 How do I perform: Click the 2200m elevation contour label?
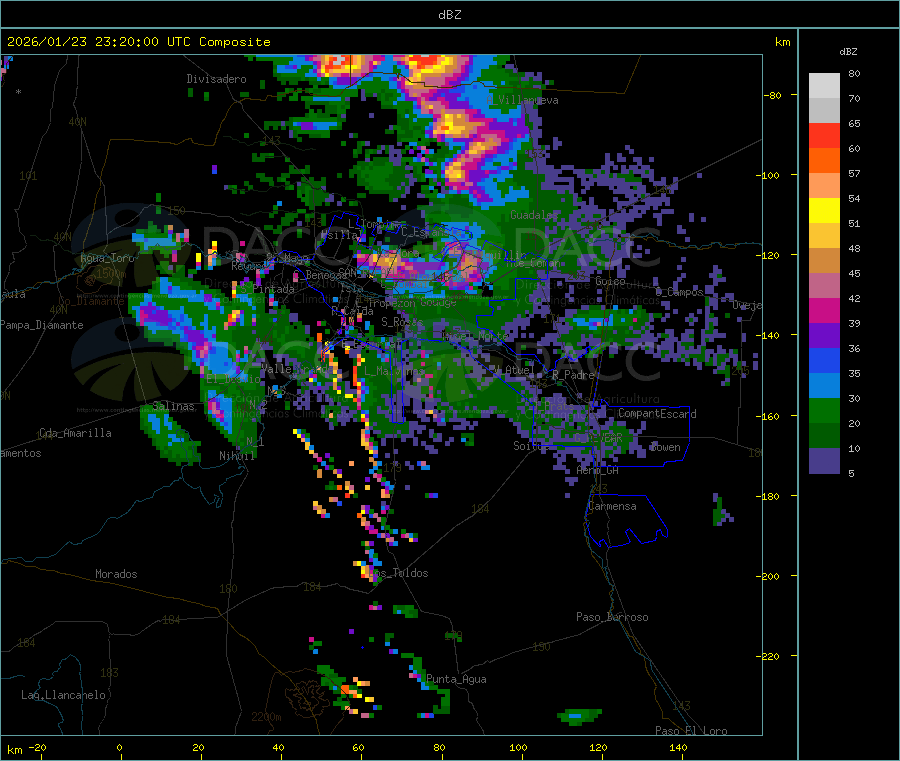(x=266, y=717)
